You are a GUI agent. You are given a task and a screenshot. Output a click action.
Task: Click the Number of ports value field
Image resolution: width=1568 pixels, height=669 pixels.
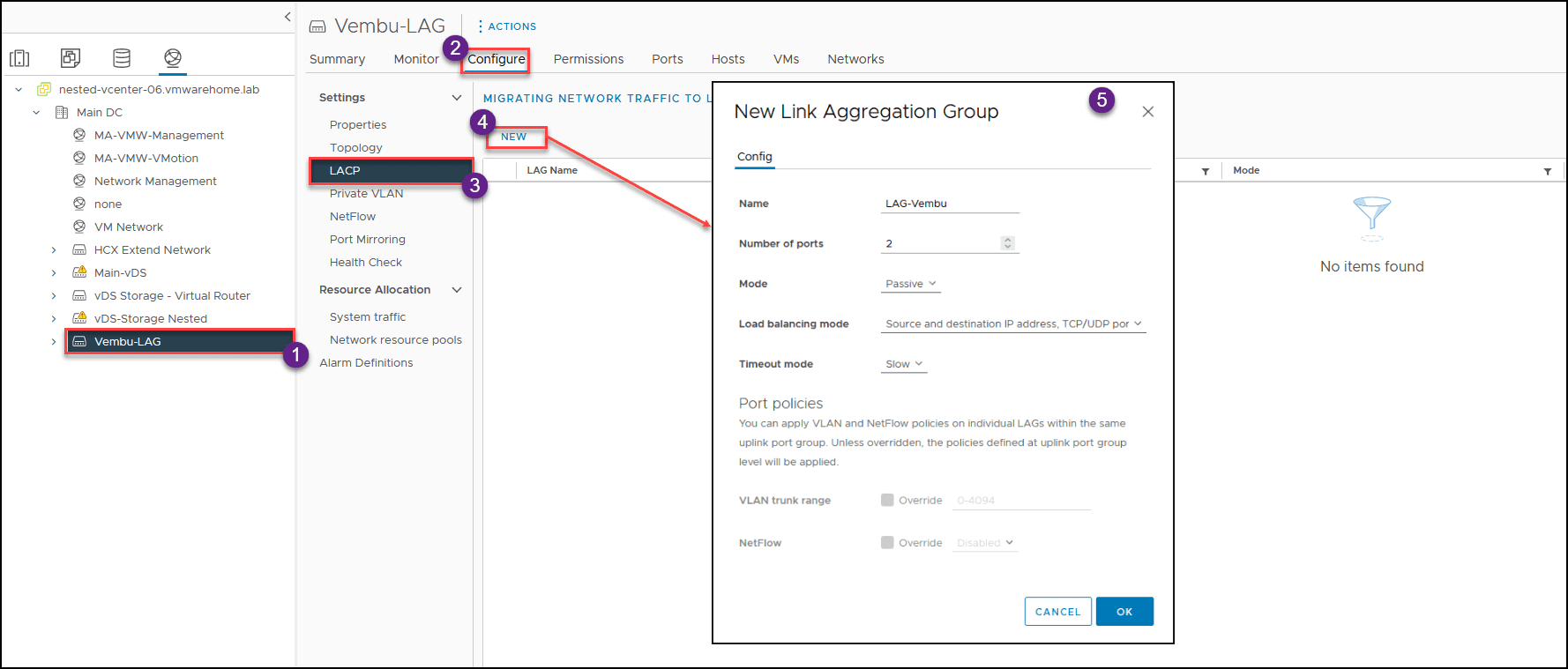[940, 244]
